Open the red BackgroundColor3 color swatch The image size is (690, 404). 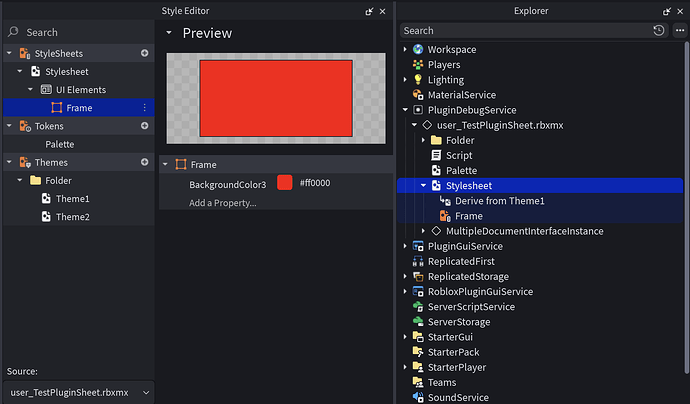pyautogui.click(x=285, y=184)
